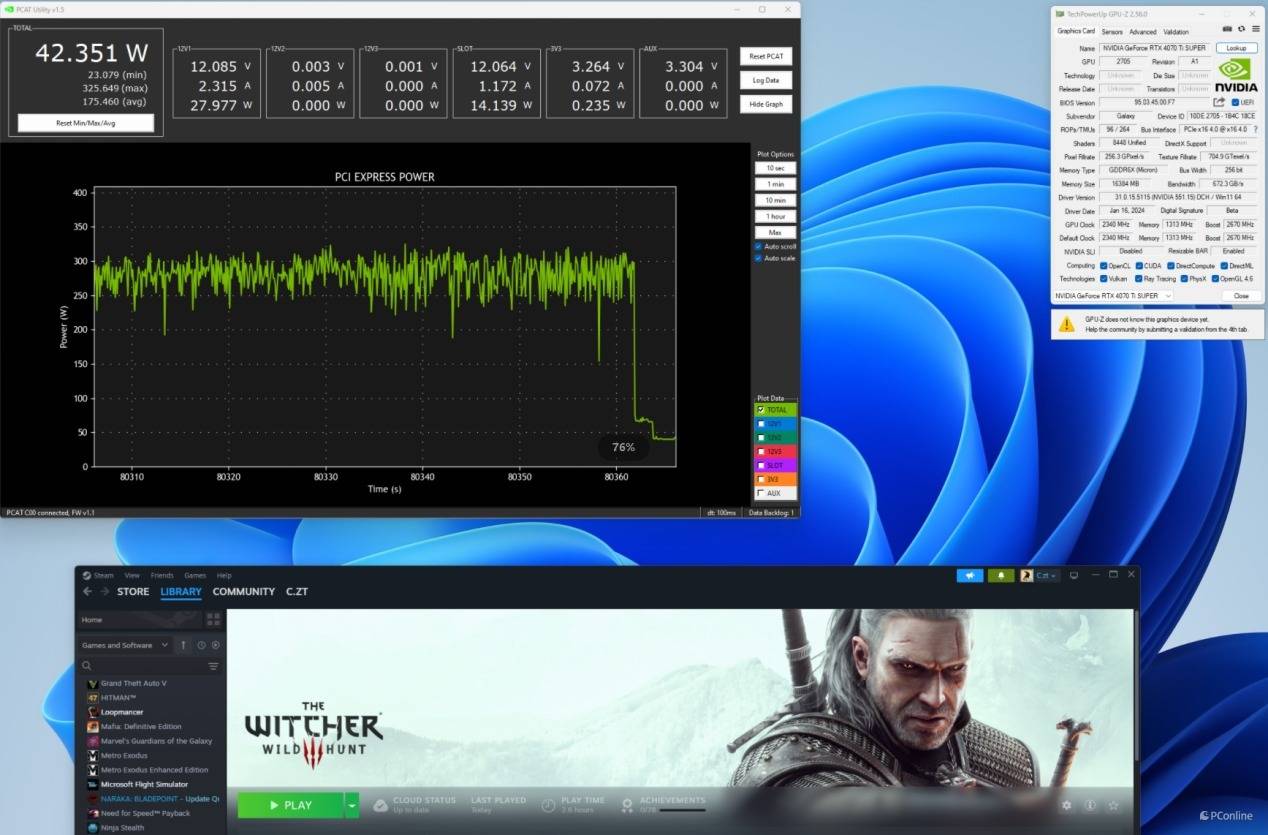Switch Steam library to grid view icon
The height and width of the screenshot is (835, 1268).
click(213, 620)
